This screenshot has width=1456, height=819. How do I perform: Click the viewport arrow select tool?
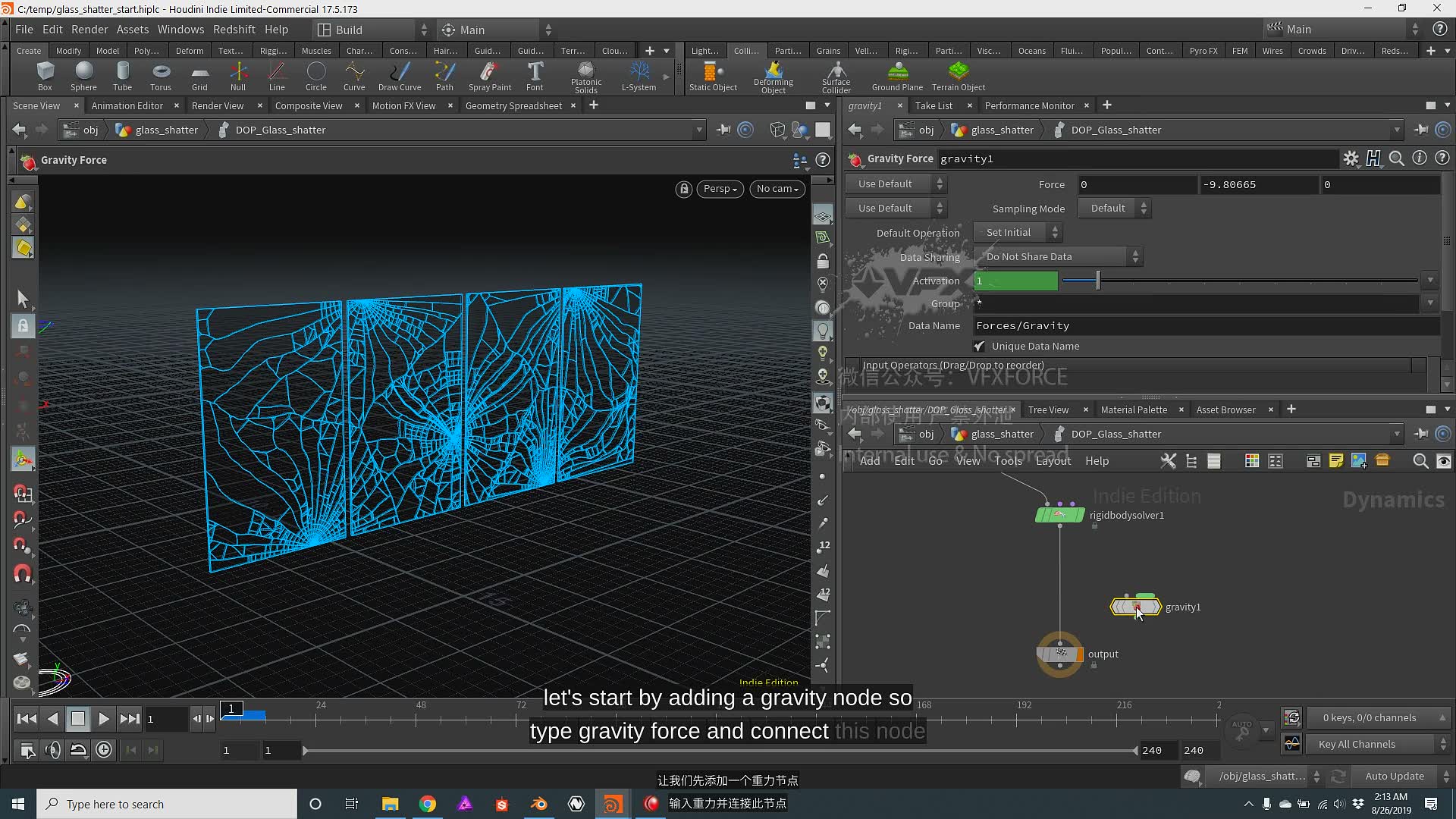(22, 299)
